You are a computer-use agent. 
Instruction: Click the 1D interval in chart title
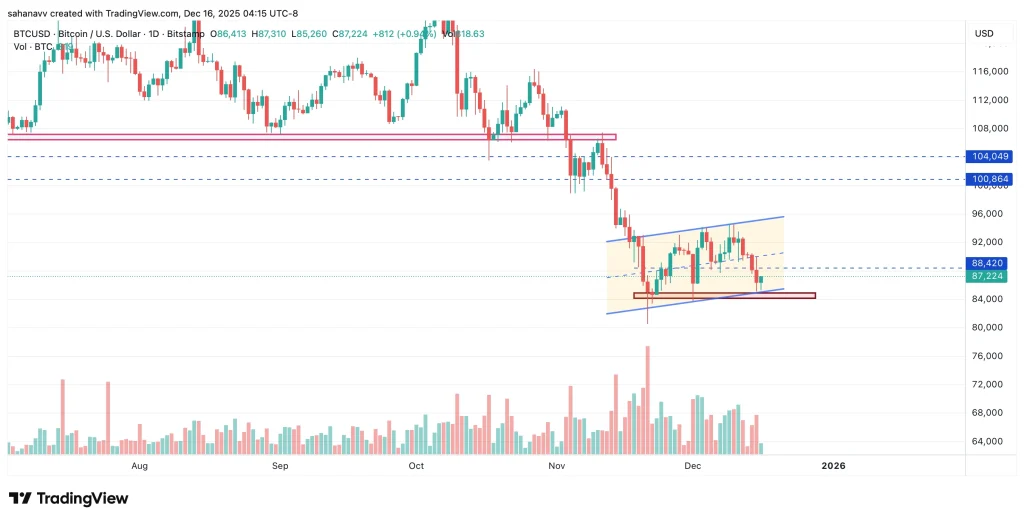(x=154, y=34)
